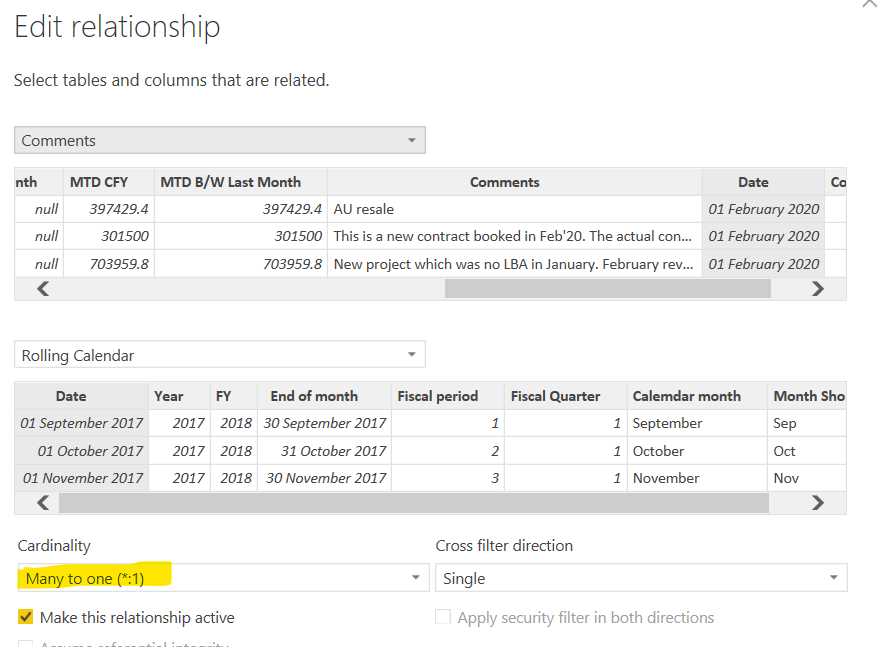Click the Nov month short cell
The width and height of the screenshot is (885, 647).
[807, 478]
